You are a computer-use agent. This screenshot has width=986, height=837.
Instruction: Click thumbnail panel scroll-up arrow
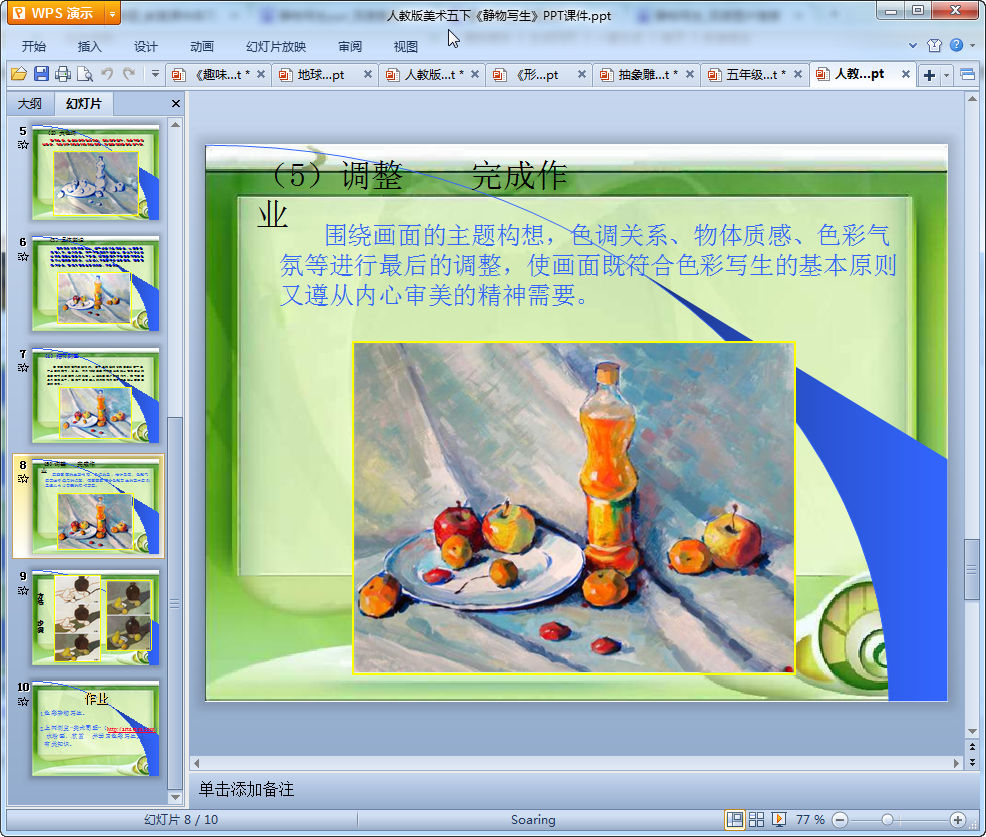coord(175,125)
